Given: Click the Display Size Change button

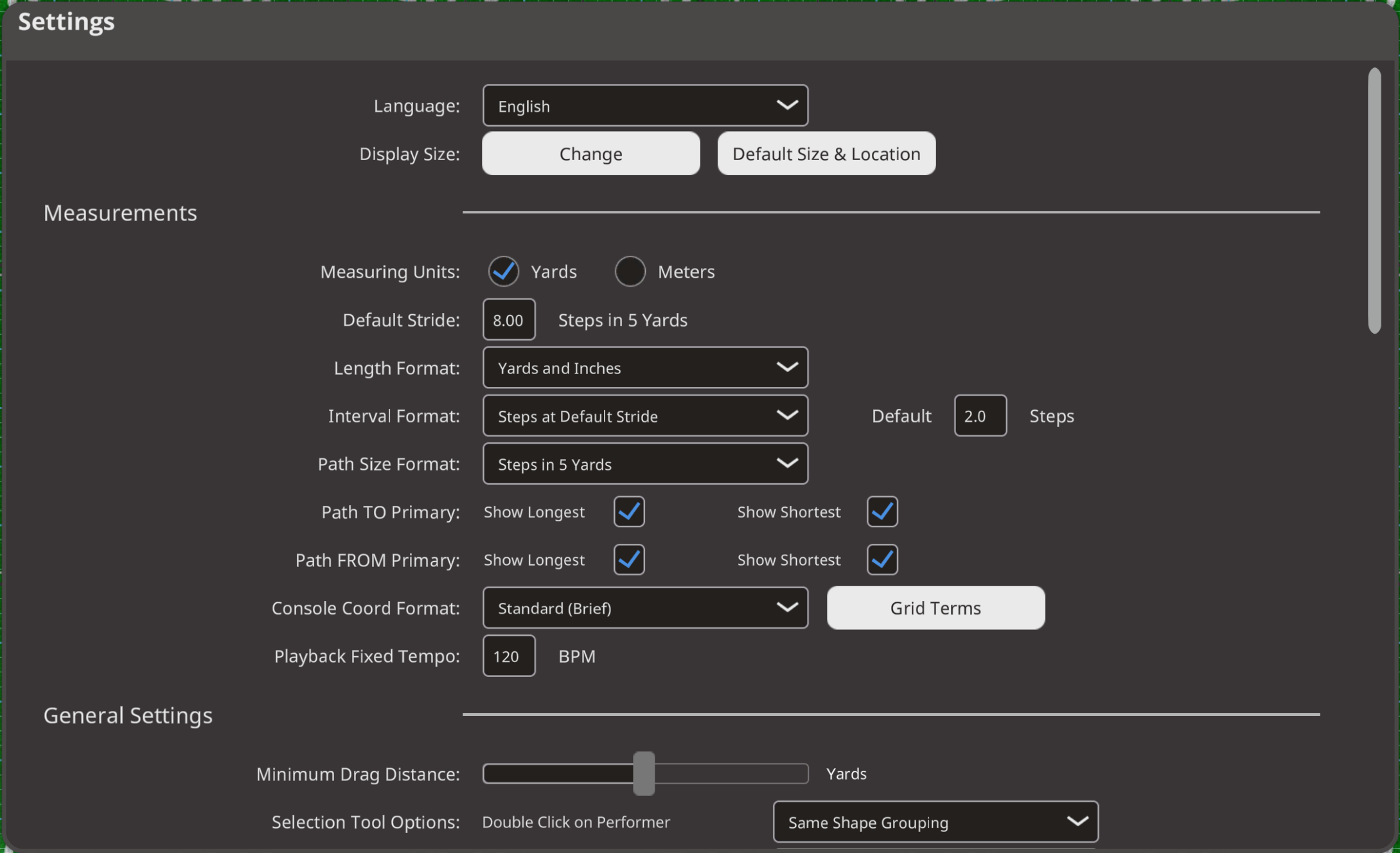Looking at the screenshot, I should tap(590, 154).
